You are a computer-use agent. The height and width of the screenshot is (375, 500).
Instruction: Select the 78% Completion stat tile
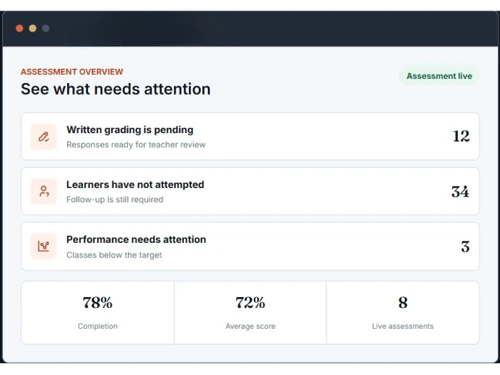pos(98,312)
